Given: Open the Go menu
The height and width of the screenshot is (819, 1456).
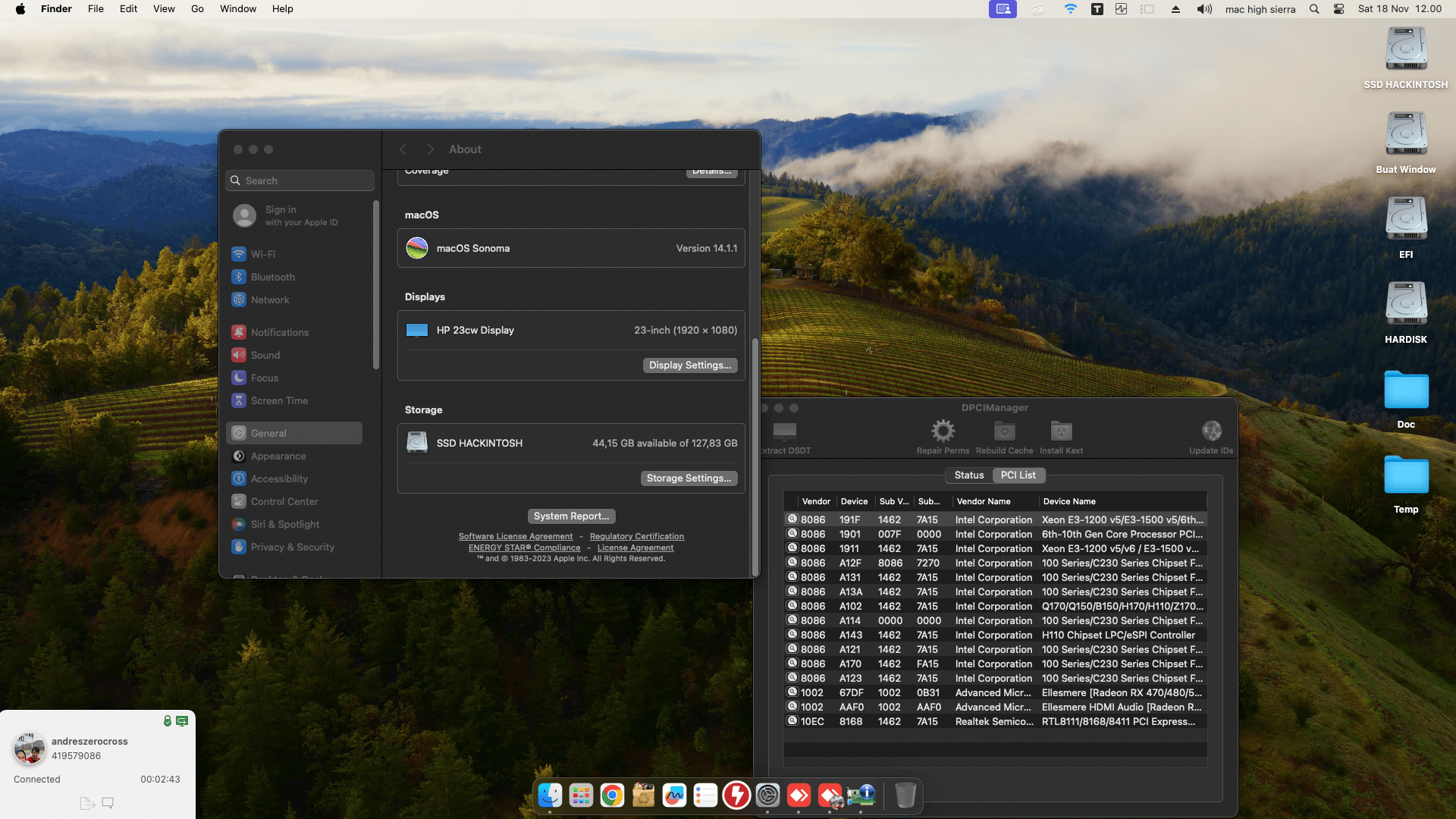Looking at the screenshot, I should click(x=197, y=9).
